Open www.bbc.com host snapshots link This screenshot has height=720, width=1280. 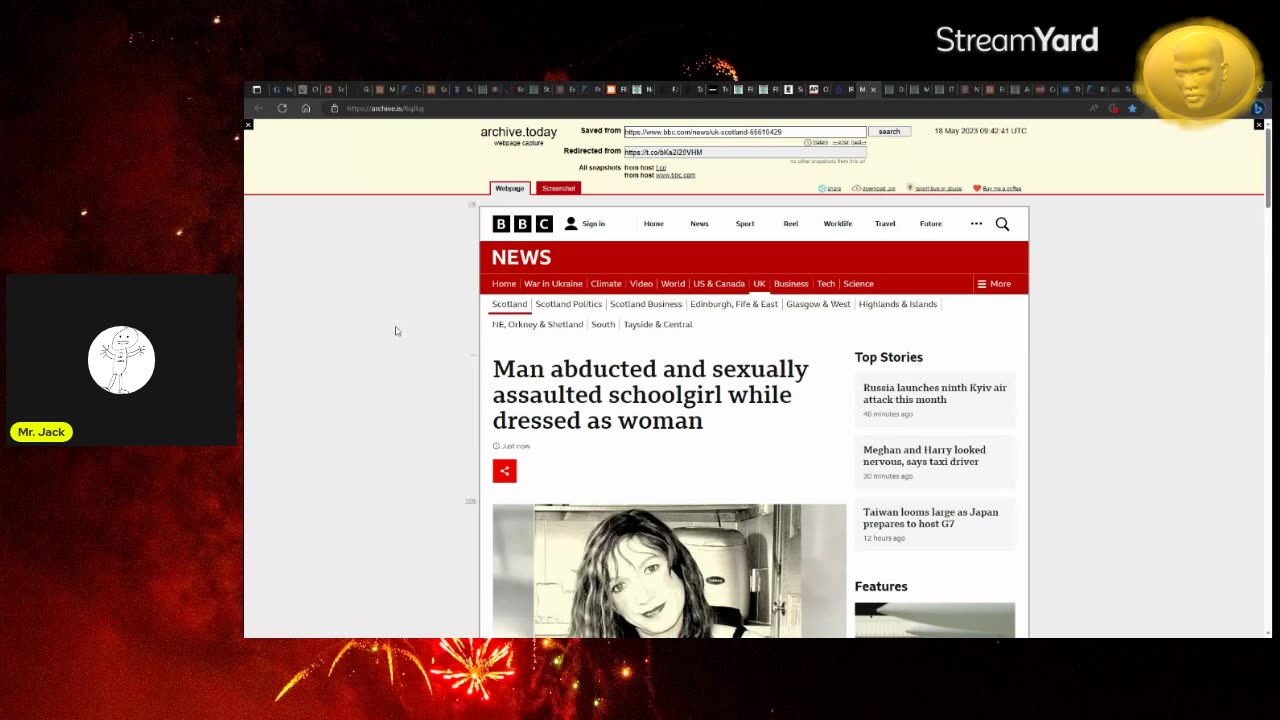675,175
